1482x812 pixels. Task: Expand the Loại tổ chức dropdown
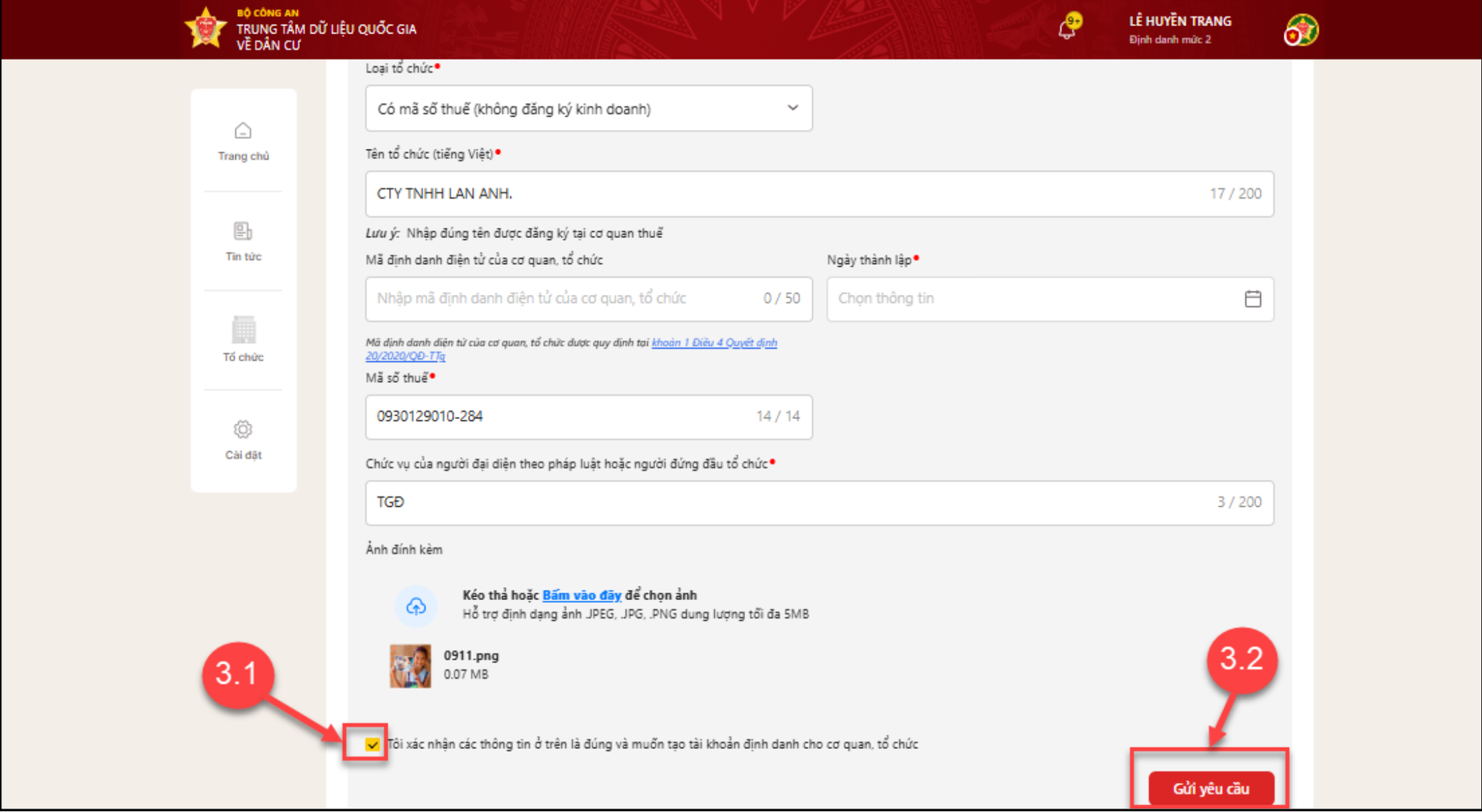click(578, 109)
